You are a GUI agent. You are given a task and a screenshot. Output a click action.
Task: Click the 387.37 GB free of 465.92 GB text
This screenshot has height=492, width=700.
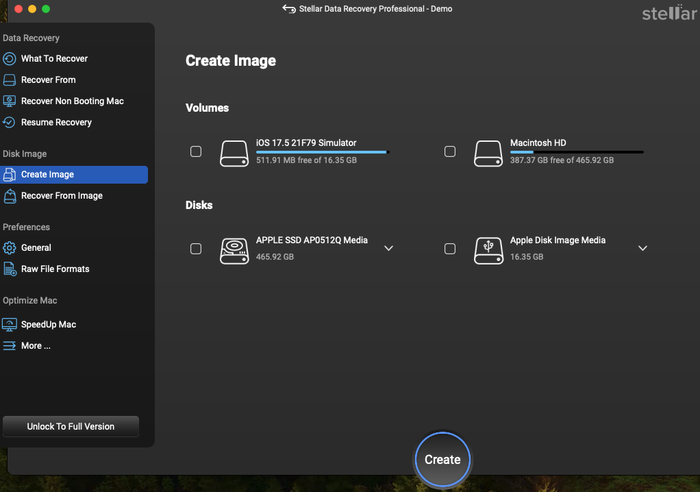[562, 160]
